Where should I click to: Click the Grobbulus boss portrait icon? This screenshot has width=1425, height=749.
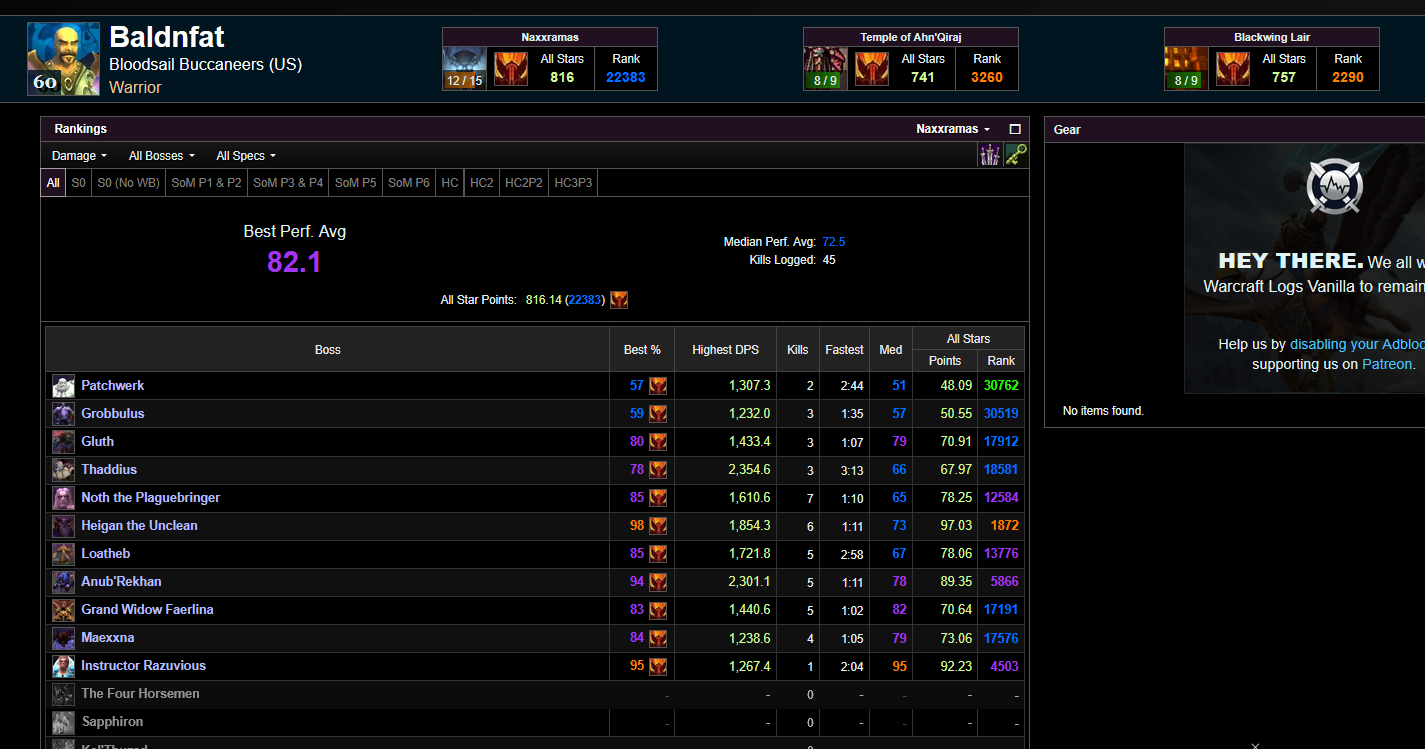click(x=63, y=414)
